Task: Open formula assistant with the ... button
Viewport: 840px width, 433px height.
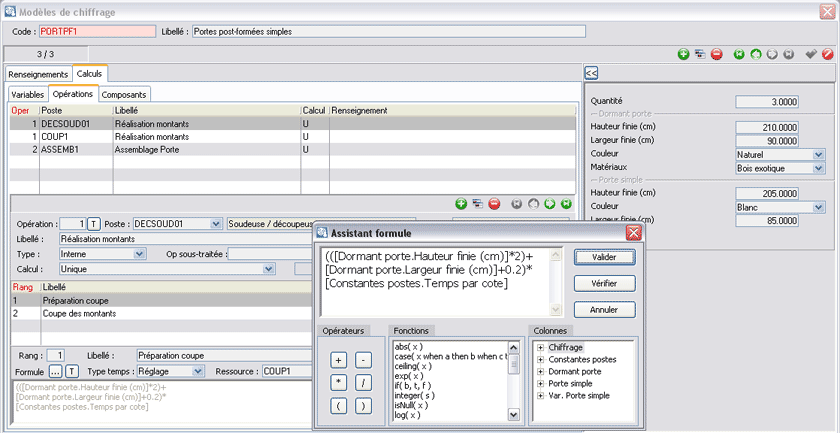Action: (x=55, y=371)
